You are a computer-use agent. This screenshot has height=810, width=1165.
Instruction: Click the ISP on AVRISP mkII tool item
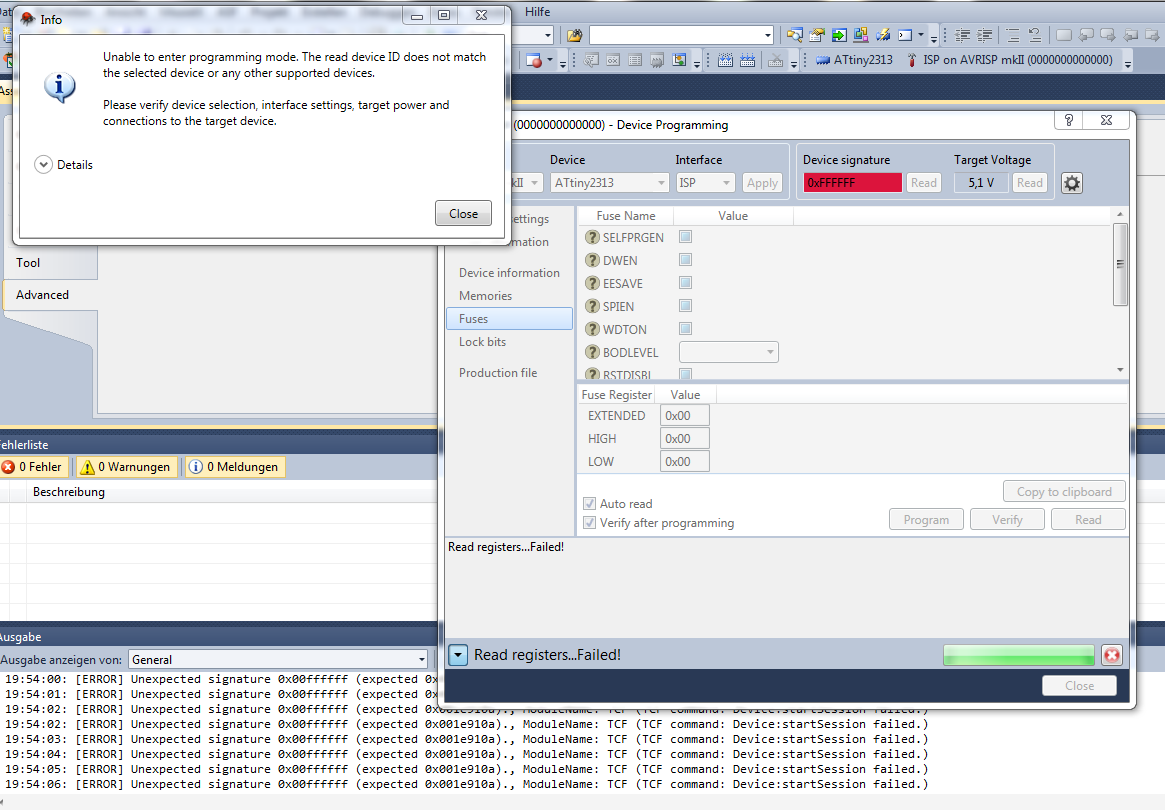click(x=1009, y=60)
